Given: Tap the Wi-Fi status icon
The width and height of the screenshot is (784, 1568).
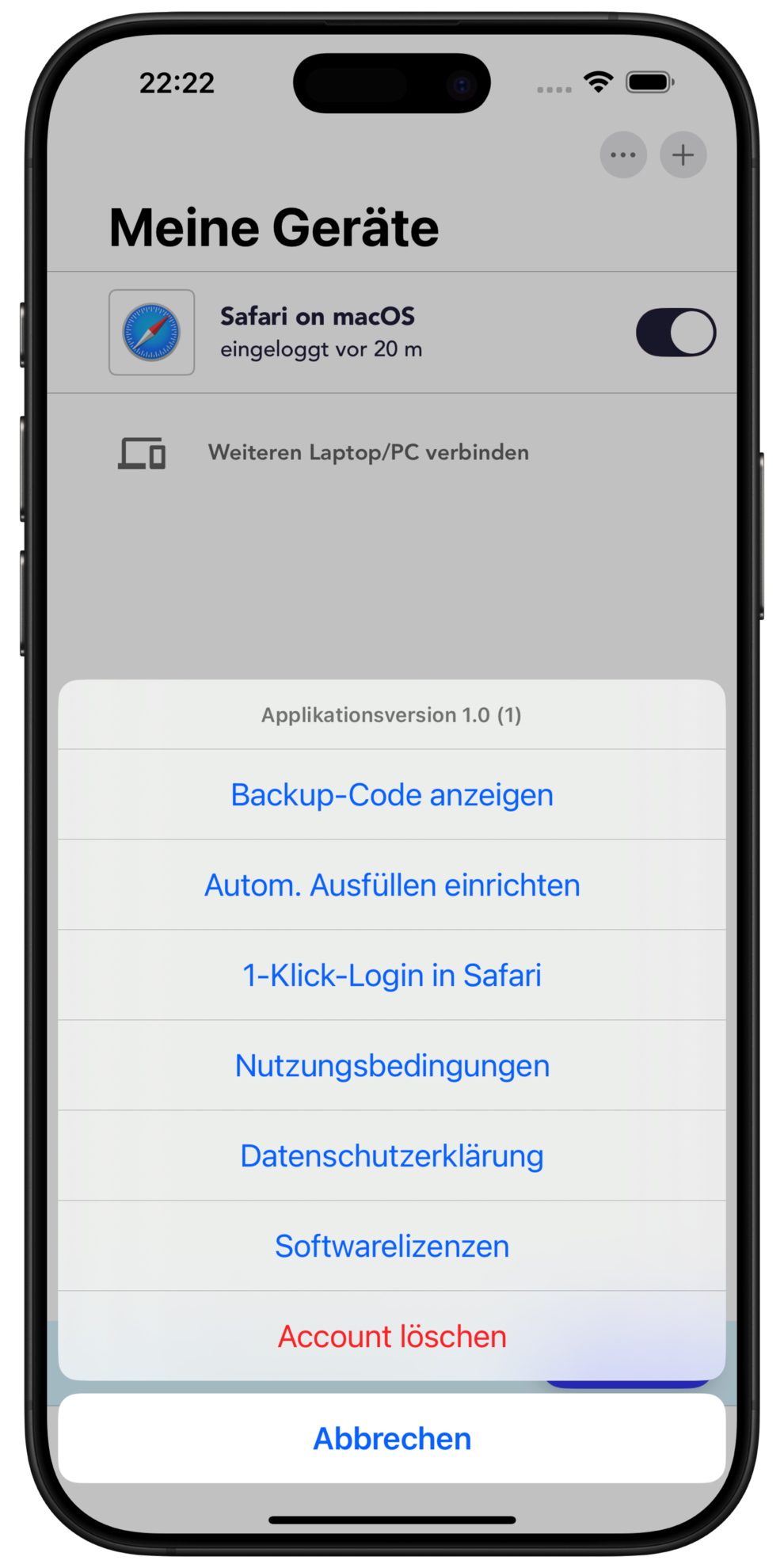Looking at the screenshot, I should pos(599,81).
